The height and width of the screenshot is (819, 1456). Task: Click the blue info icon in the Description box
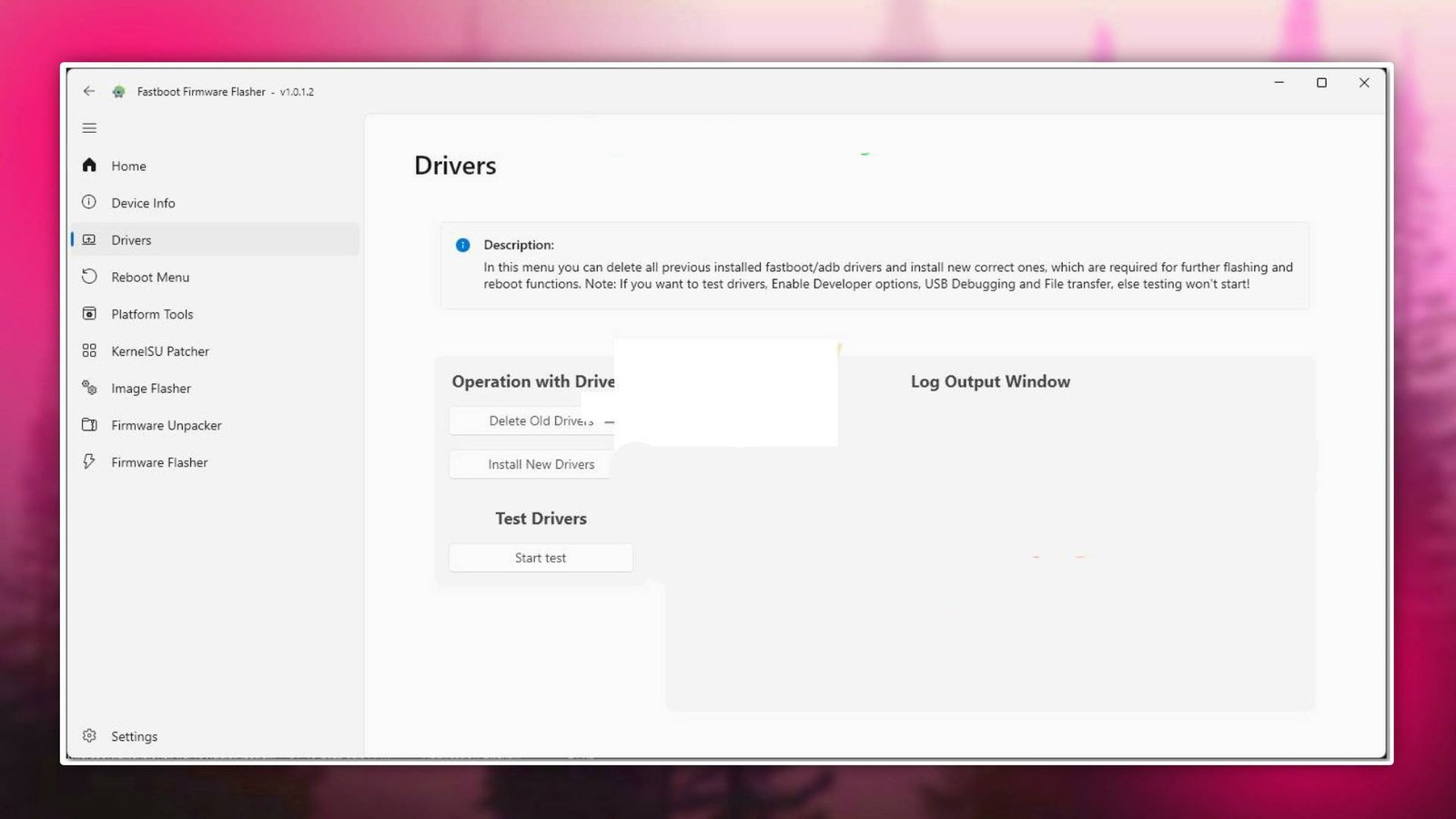click(x=461, y=245)
